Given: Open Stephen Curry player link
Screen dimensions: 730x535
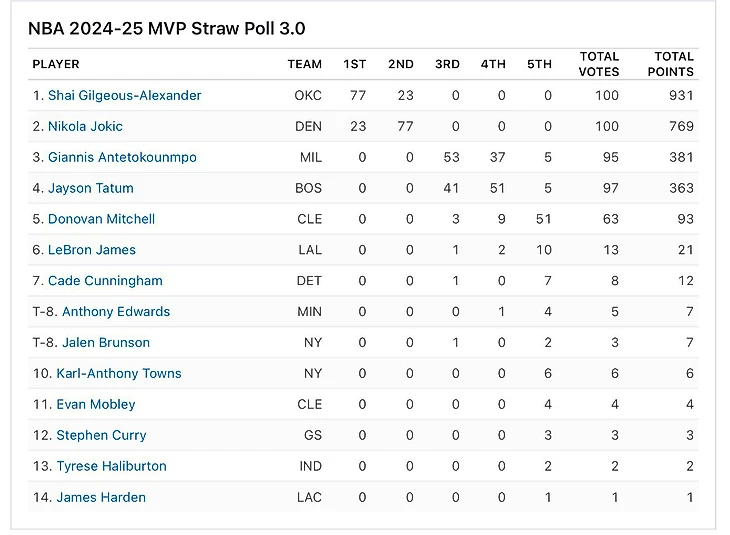Looking at the screenshot, I should [x=101, y=435].
